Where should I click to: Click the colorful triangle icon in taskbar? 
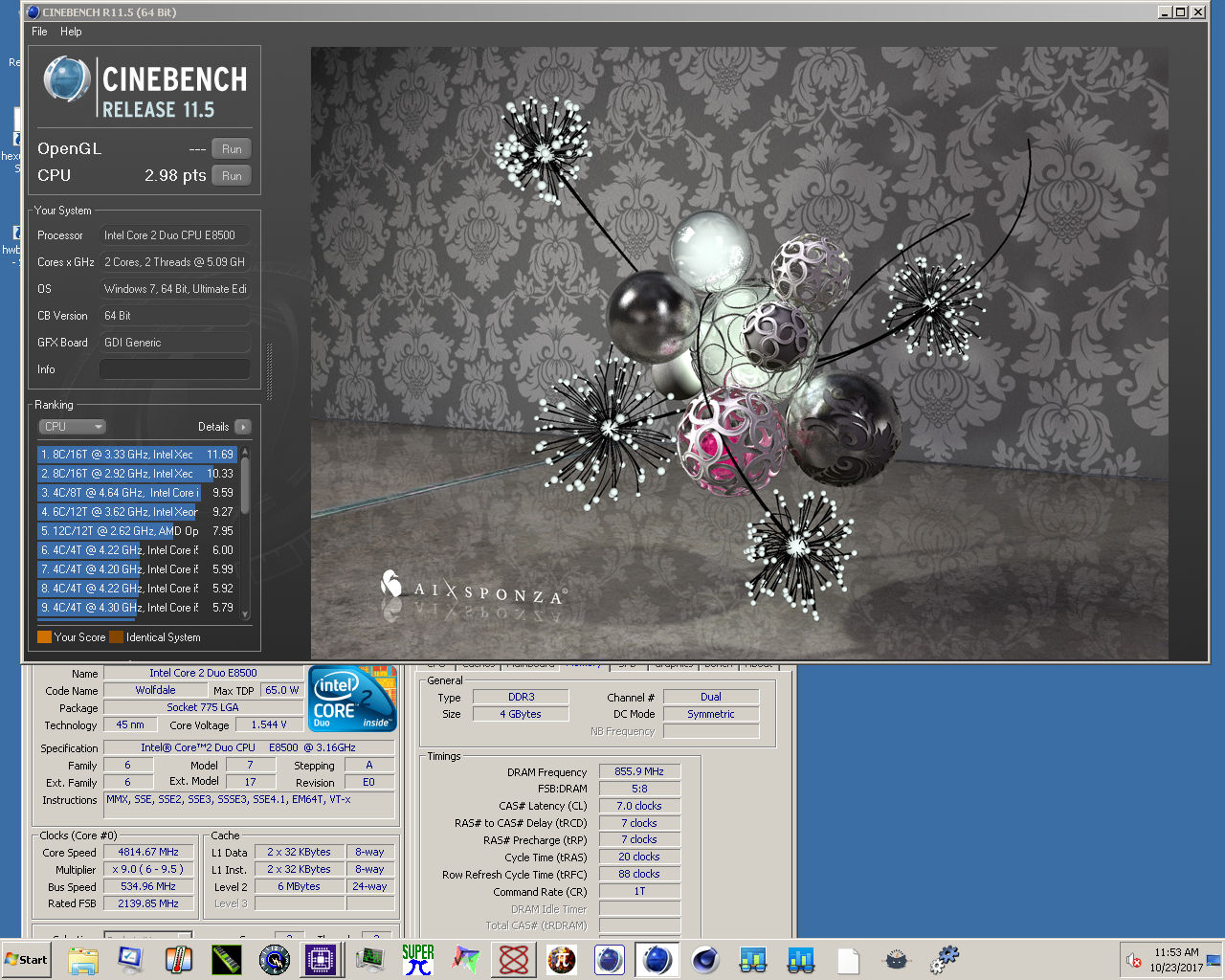tap(466, 960)
